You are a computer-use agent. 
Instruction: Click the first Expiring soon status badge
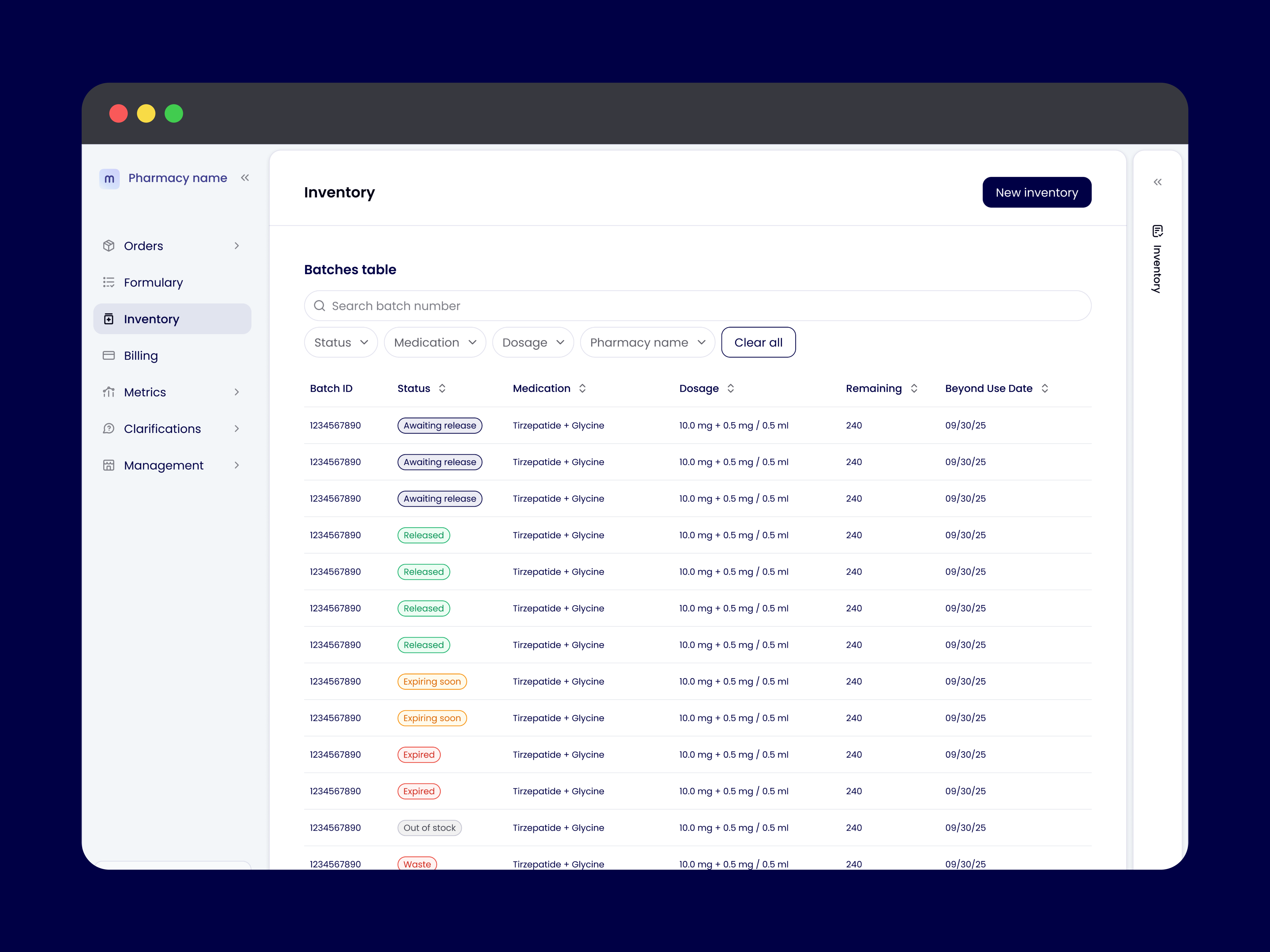point(432,682)
